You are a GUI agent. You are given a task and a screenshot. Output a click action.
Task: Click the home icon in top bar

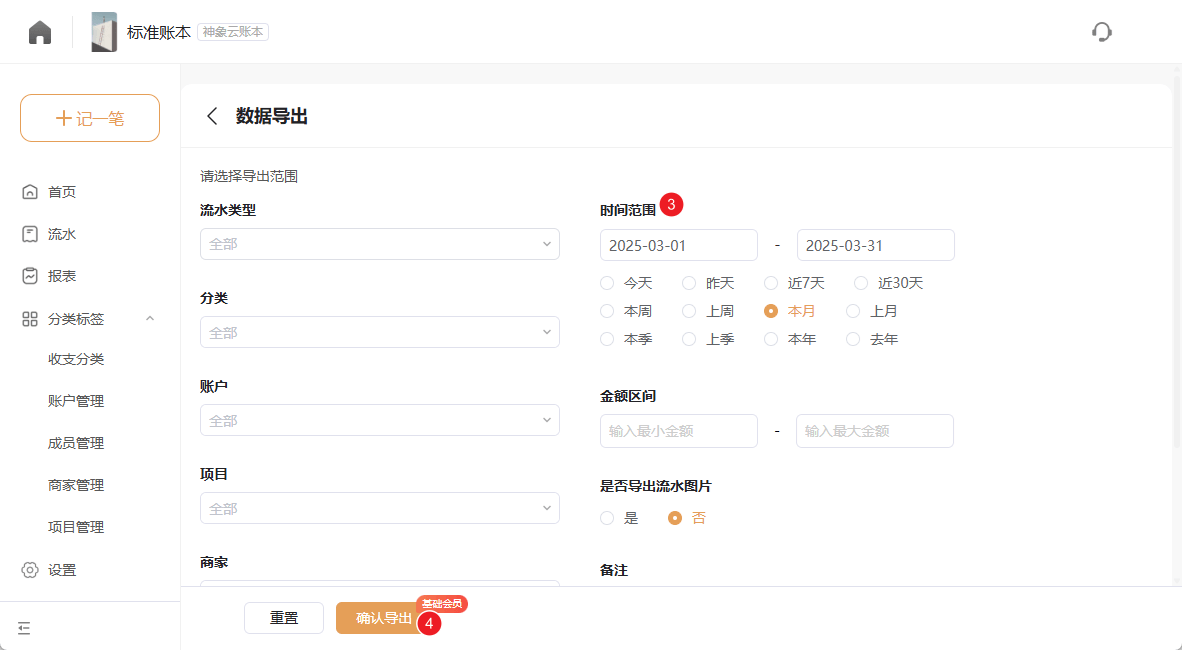(40, 32)
